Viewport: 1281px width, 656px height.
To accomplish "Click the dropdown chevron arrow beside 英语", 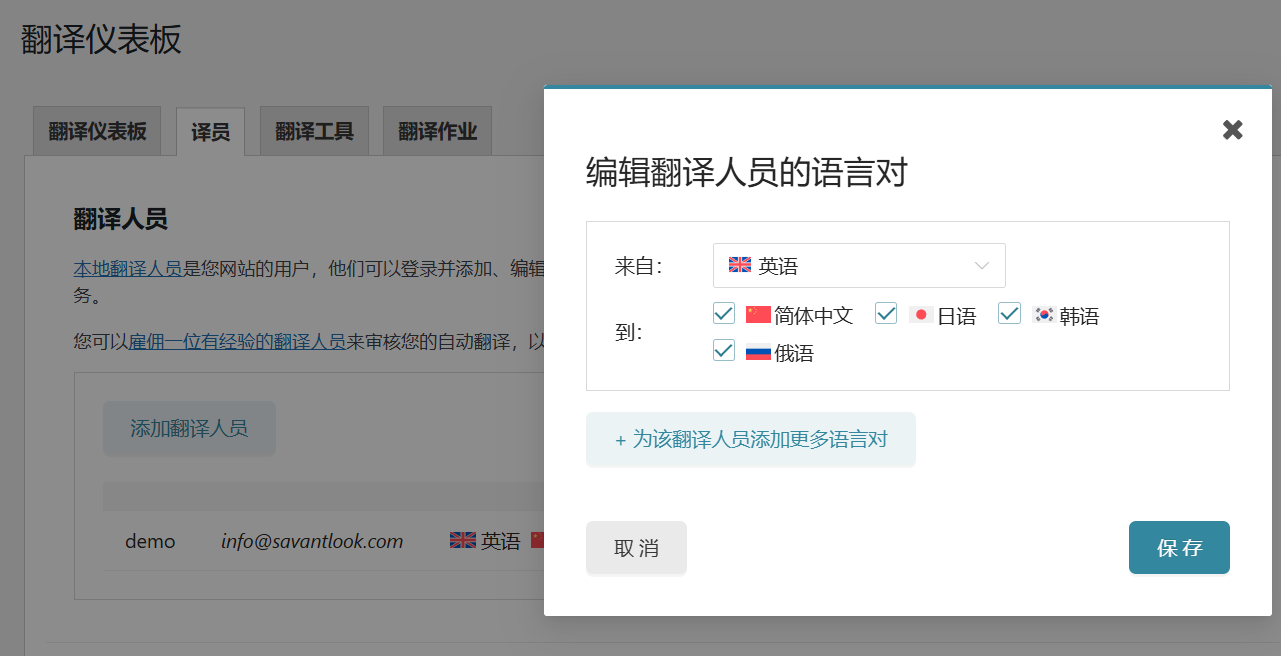I will pos(981,266).
